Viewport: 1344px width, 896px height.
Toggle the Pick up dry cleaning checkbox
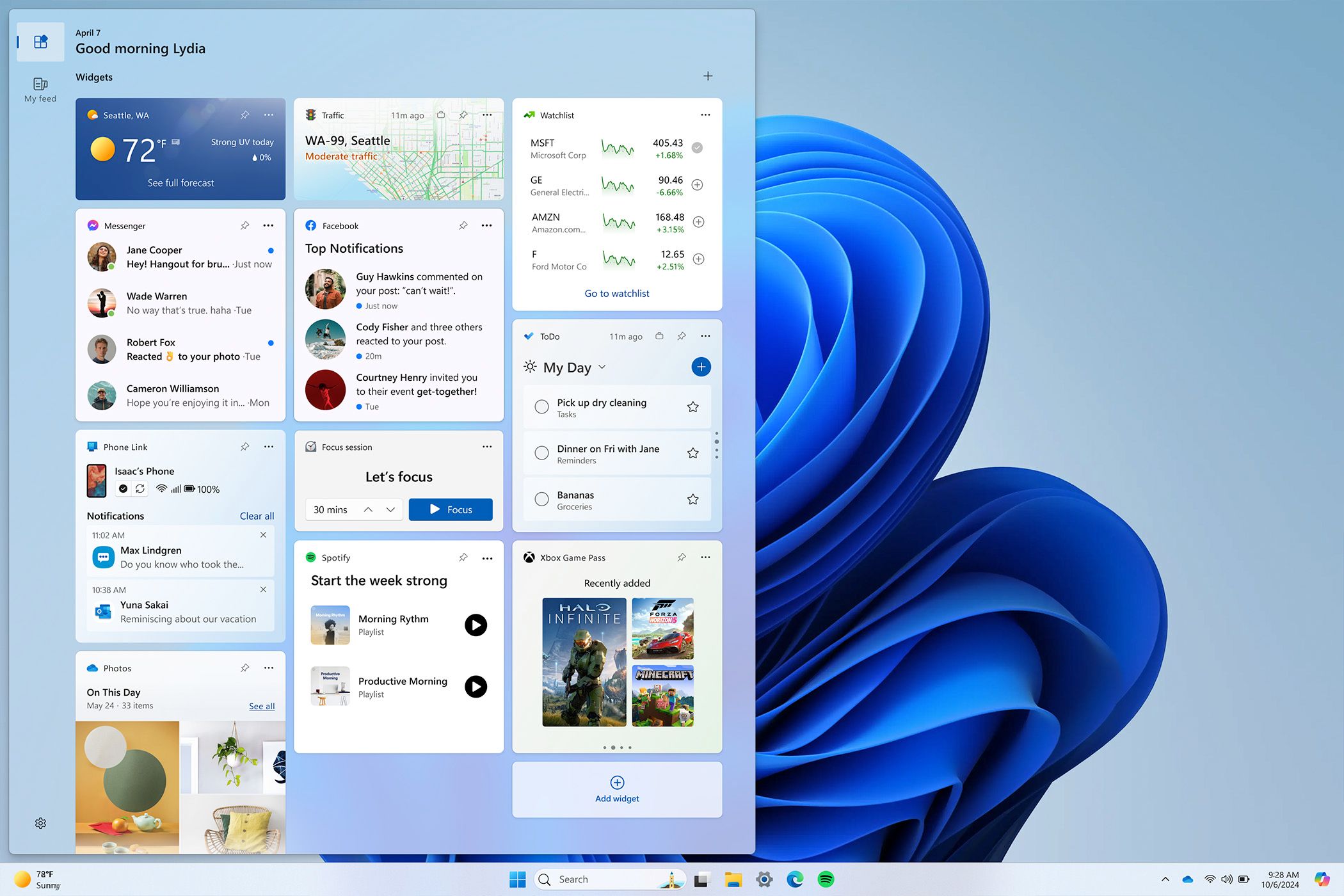coord(540,406)
